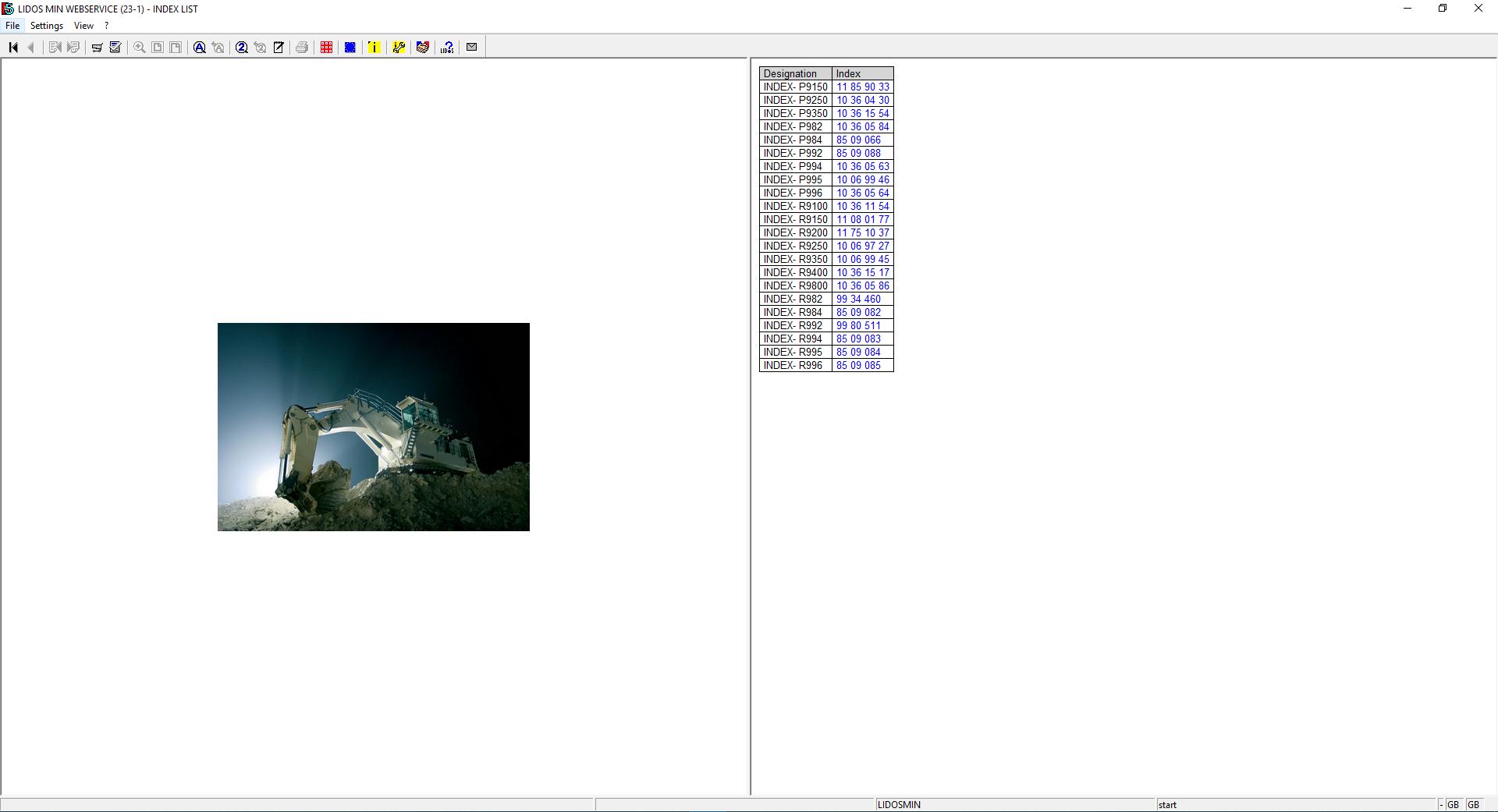Open the File menu
The image size is (1498, 812).
(x=12, y=26)
